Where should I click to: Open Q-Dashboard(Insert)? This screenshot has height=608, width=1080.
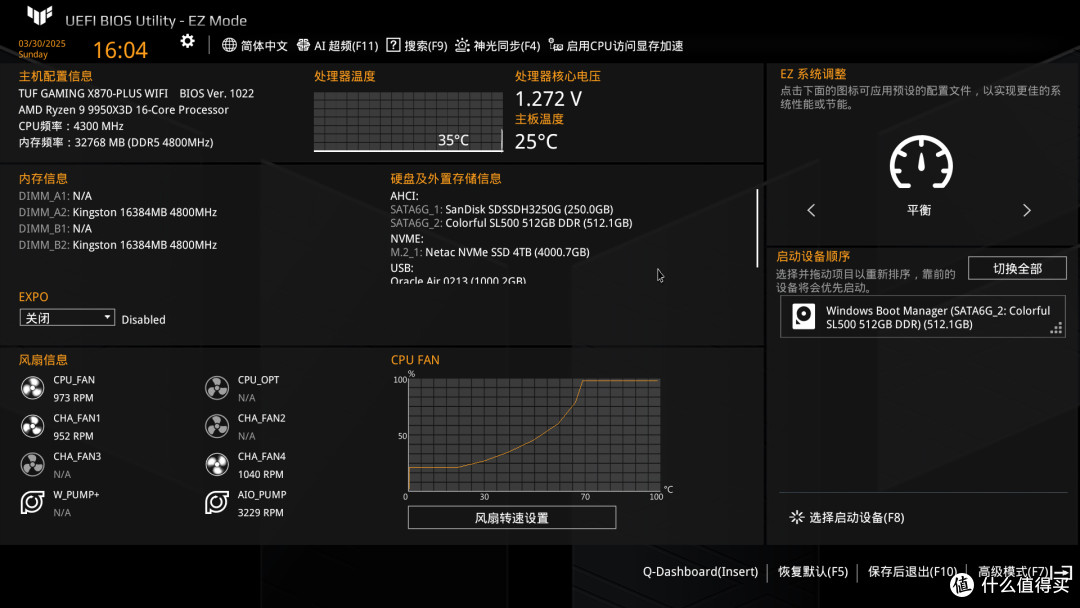coord(700,572)
